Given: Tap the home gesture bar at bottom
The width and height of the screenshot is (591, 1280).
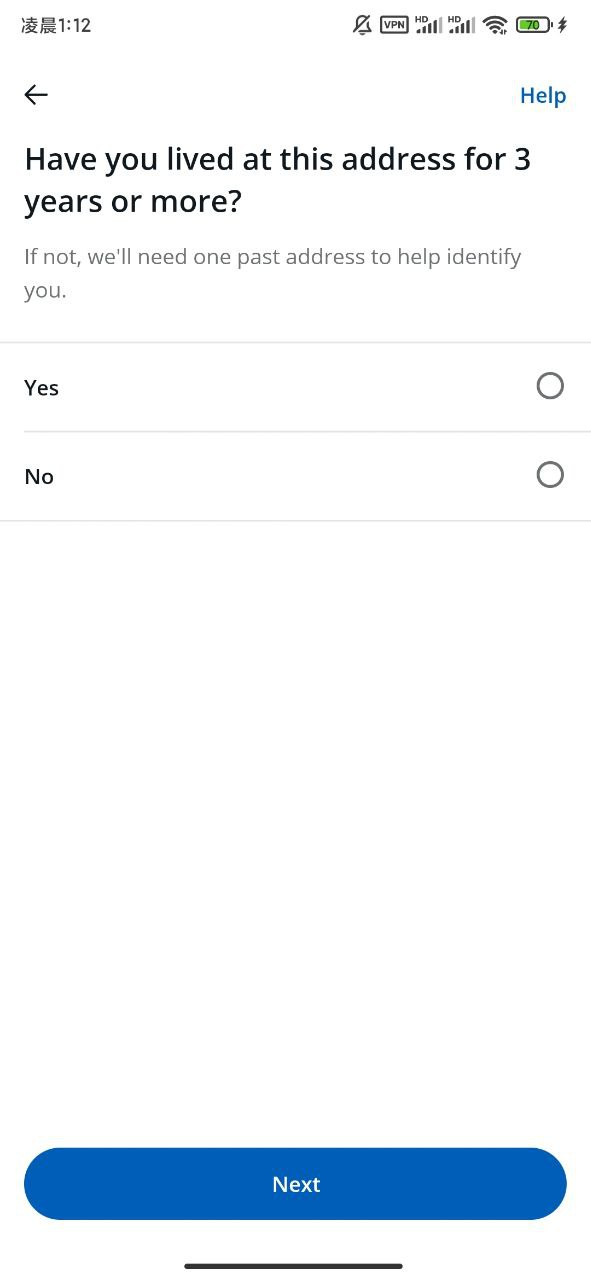Looking at the screenshot, I should (295, 1266).
